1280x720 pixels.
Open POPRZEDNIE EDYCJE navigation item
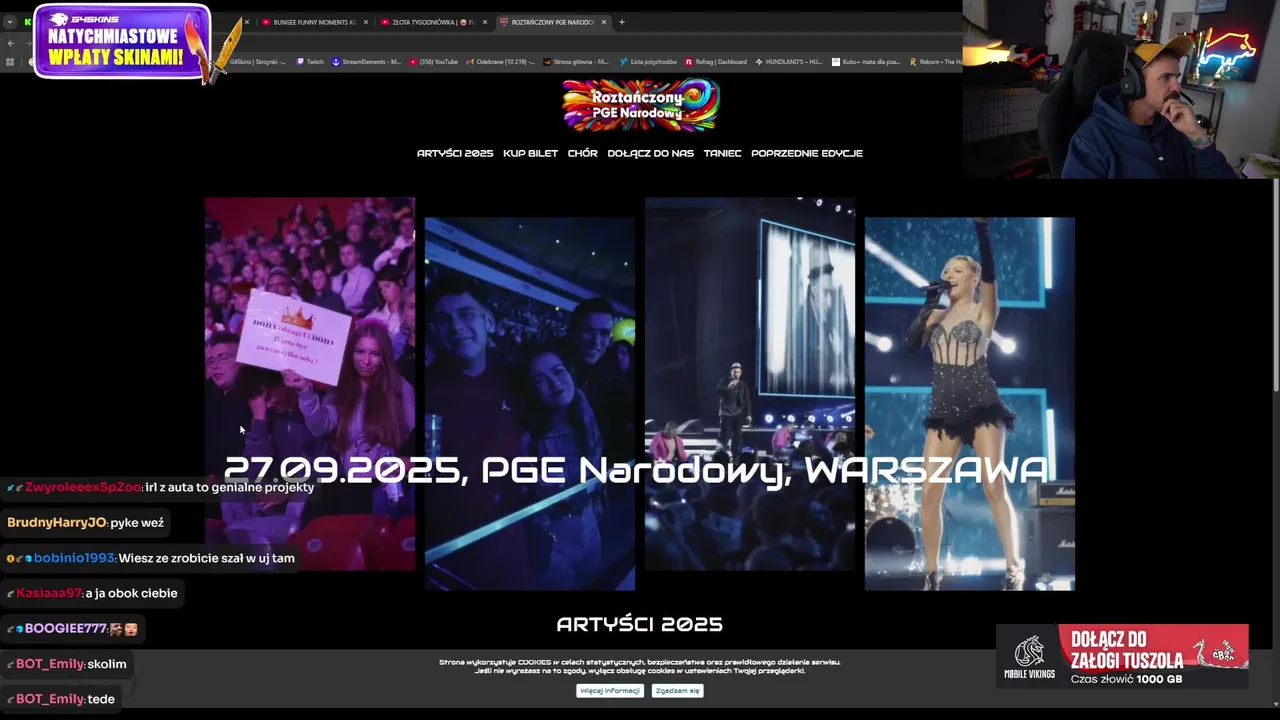(806, 153)
